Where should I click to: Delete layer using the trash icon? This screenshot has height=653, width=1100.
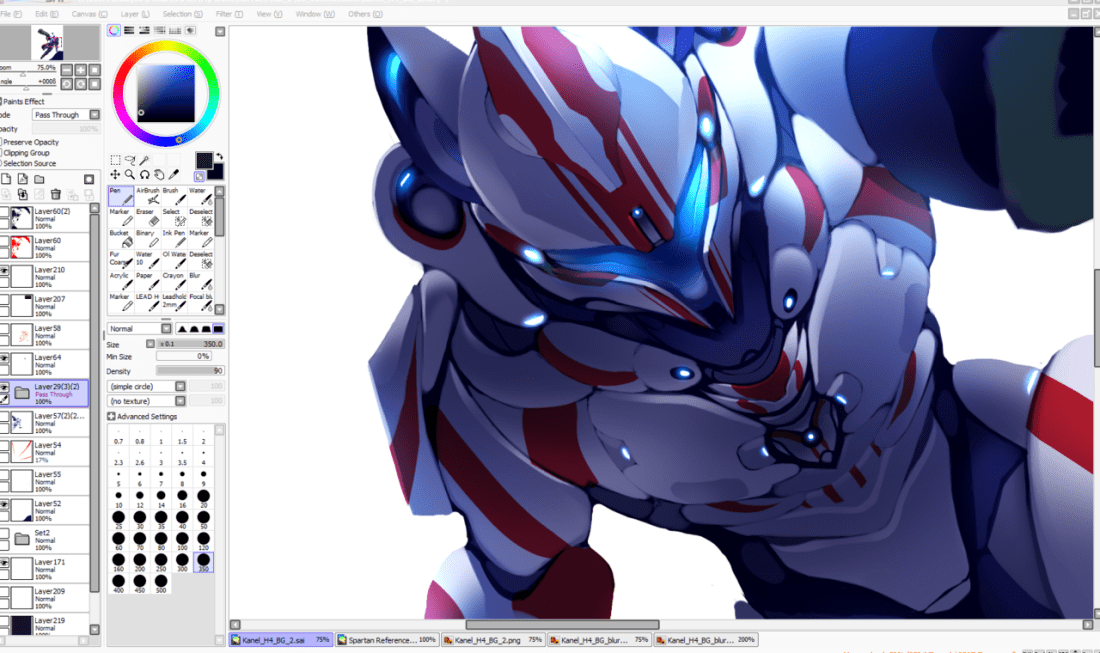[x=56, y=194]
